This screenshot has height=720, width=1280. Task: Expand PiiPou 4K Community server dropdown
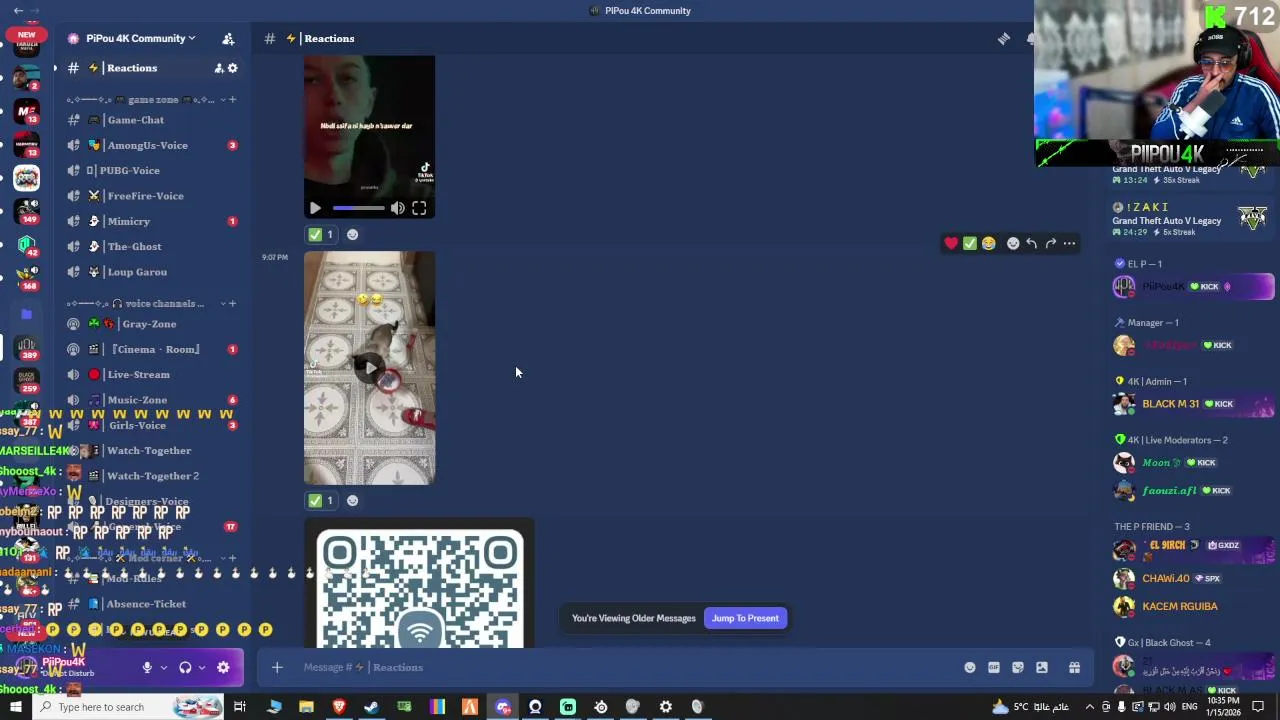point(141,38)
